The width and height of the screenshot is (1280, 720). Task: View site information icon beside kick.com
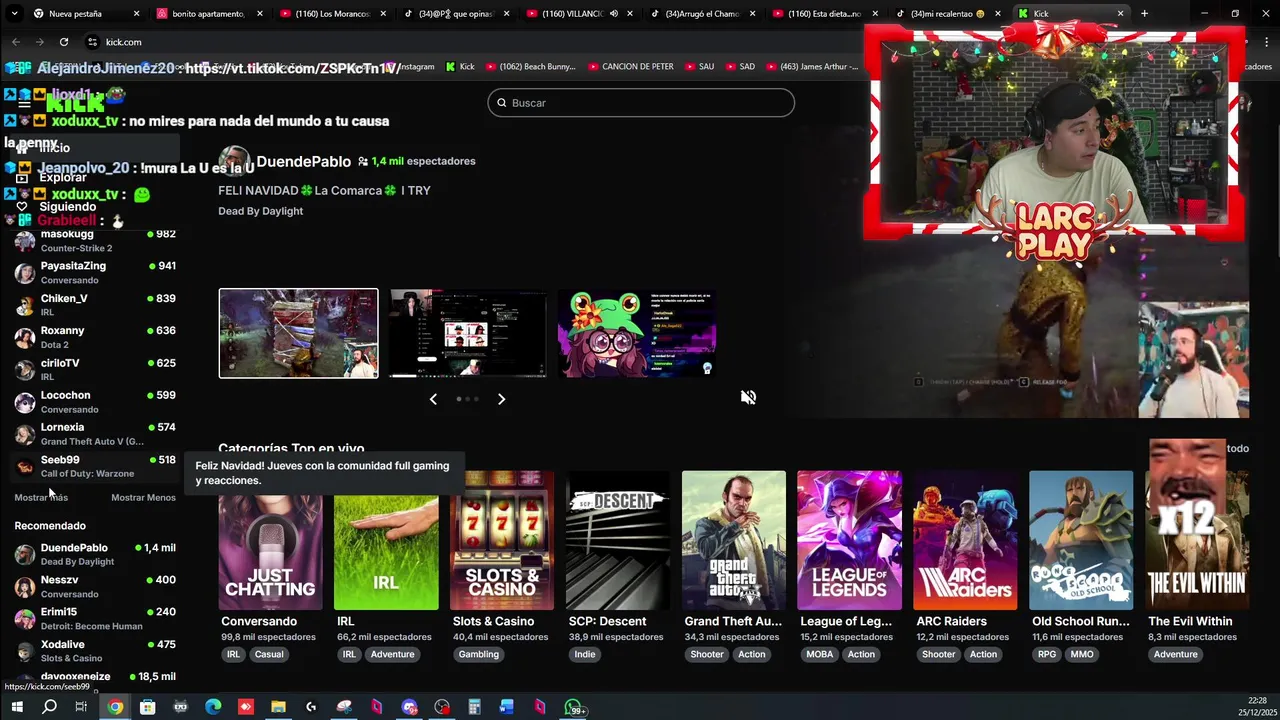92,42
